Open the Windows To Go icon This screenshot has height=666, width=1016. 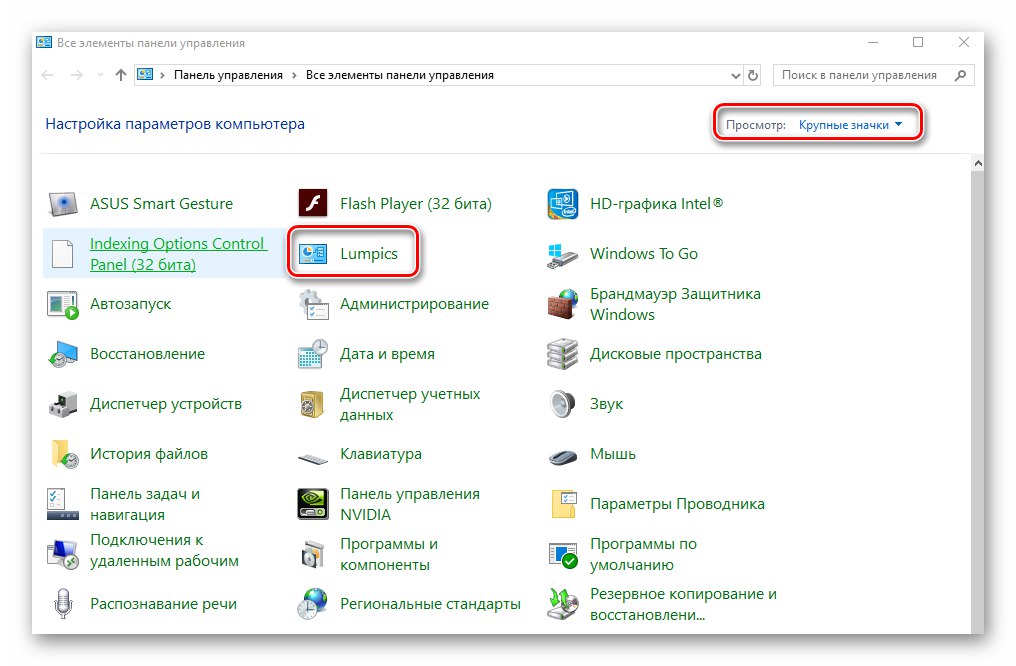562,255
